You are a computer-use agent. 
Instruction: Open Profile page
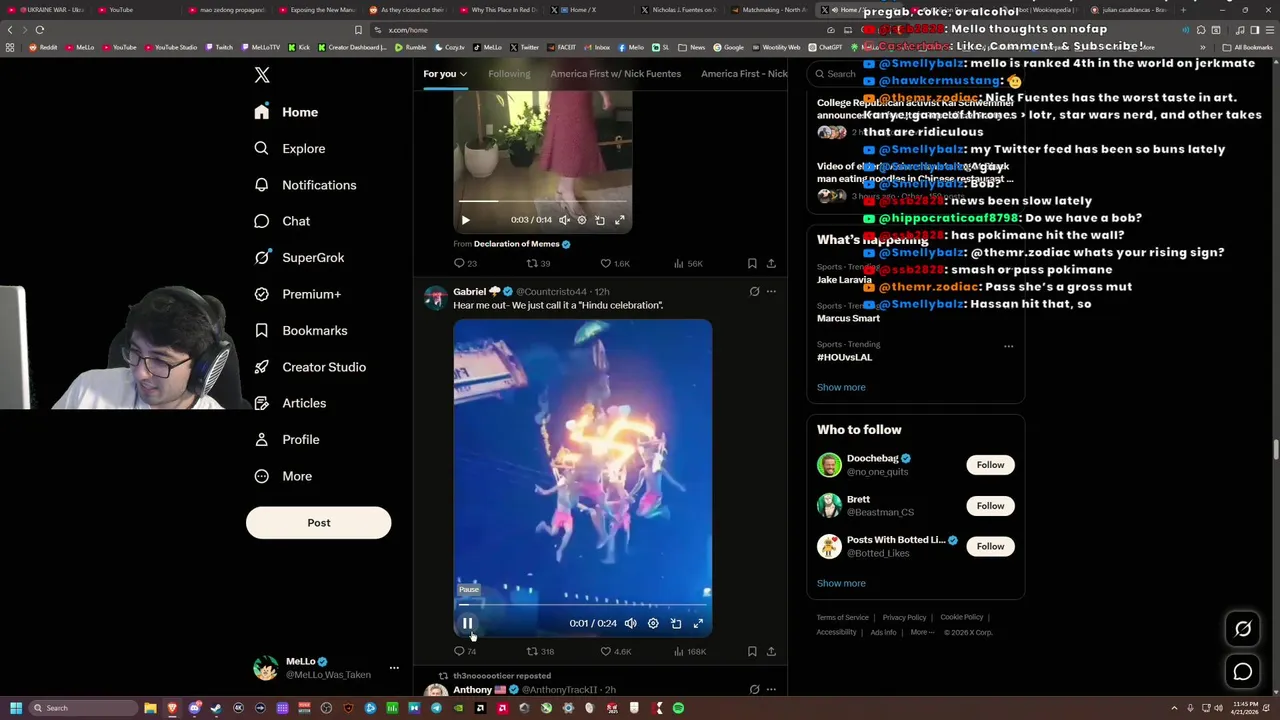pyautogui.click(x=287, y=439)
